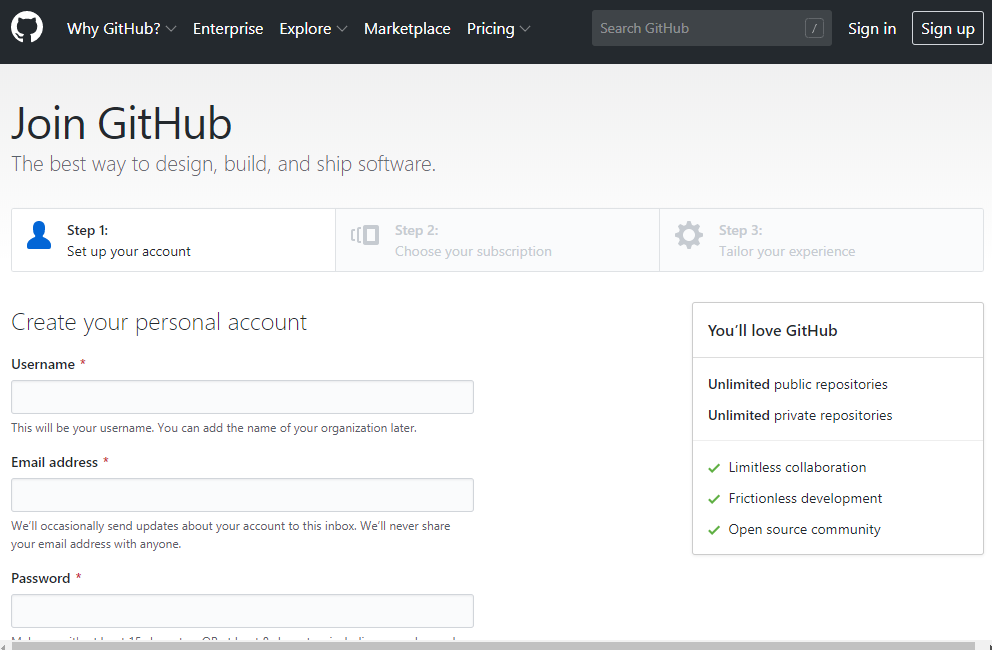Image resolution: width=992 pixels, height=650 pixels.
Task: Open Marketplace from the top navigation
Action: tap(407, 29)
